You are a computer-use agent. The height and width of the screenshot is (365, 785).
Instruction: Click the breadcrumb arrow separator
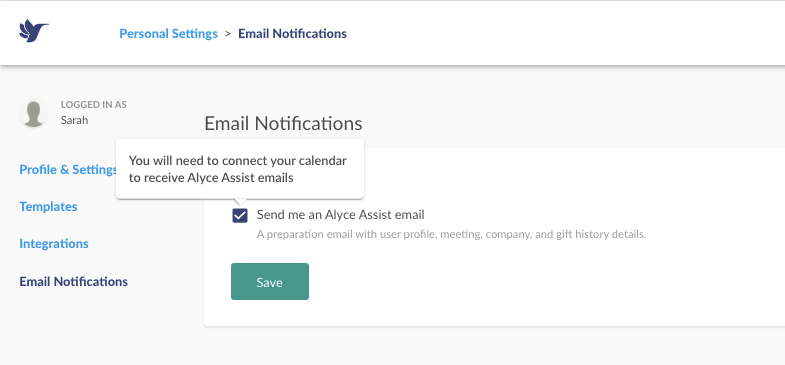point(228,34)
